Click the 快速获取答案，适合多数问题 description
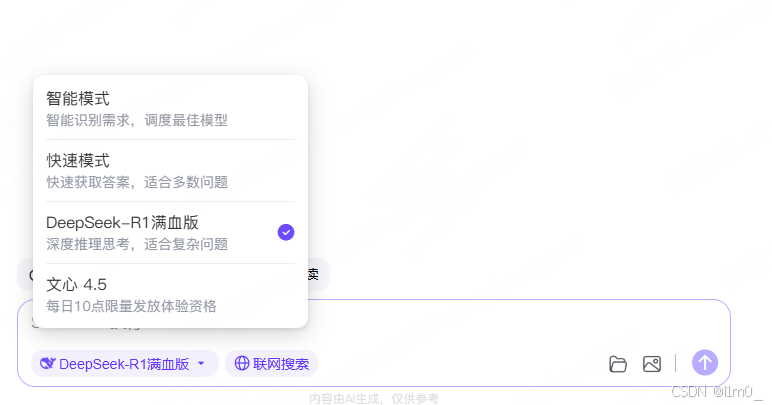 click(x=137, y=182)
